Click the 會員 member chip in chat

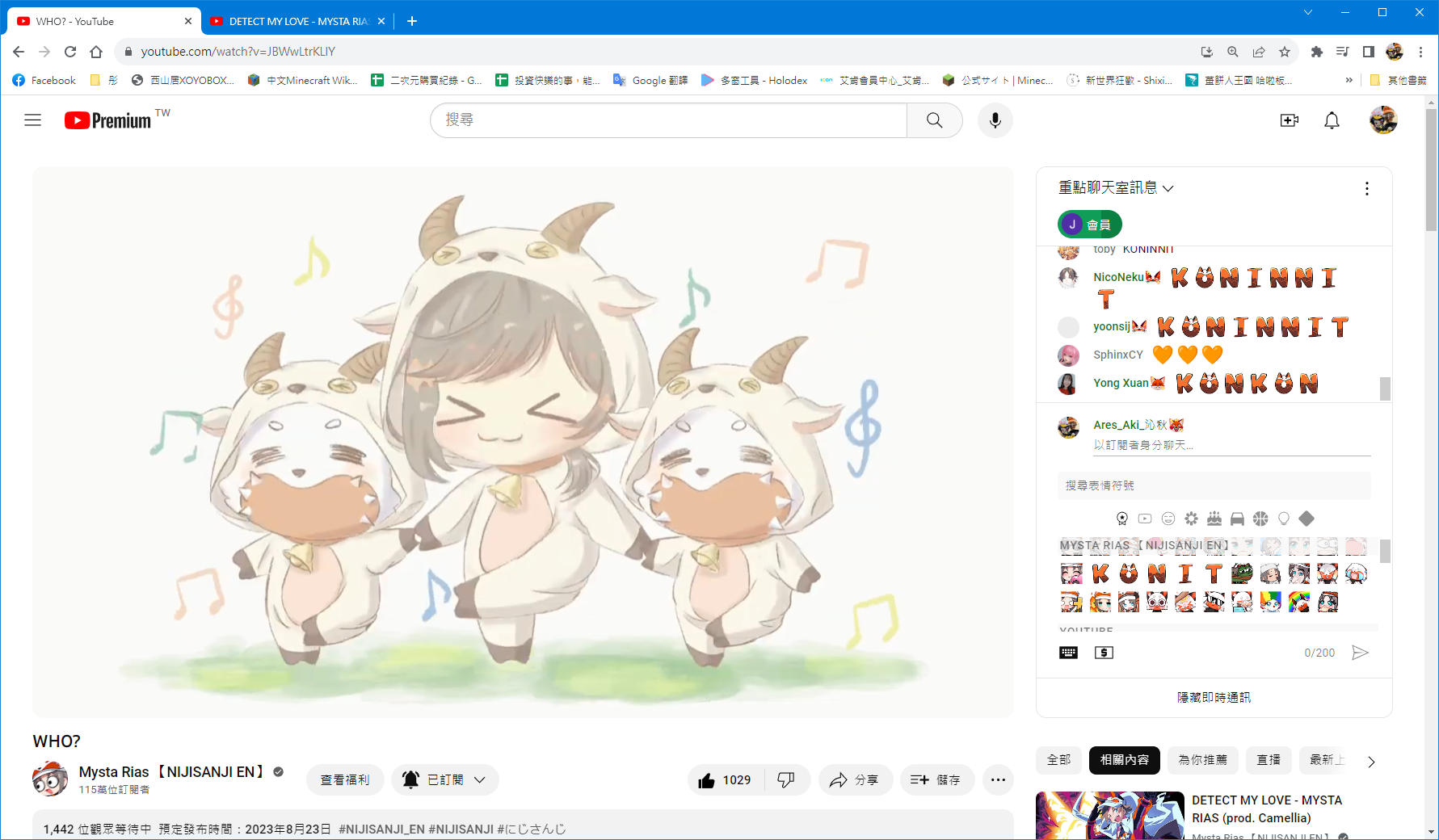tap(1089, 225)
